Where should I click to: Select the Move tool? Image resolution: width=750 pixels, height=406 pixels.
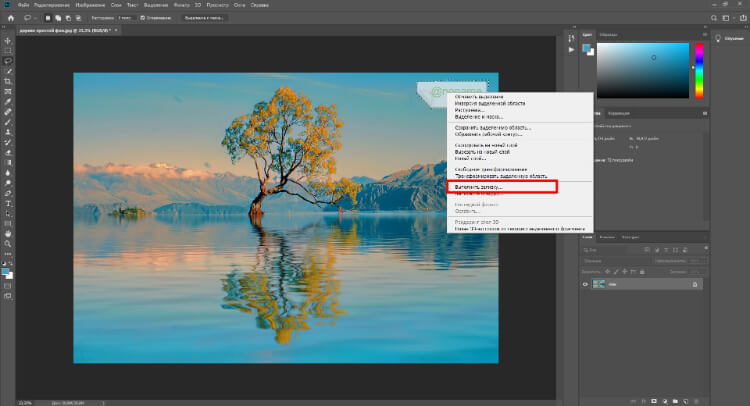(8, 41)
